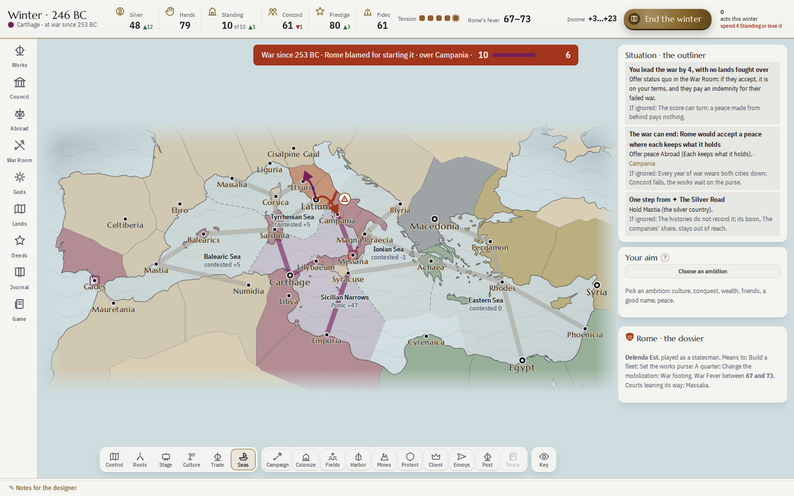
Task: Select the Mines action icon
Action: click(x=384, y=460)
